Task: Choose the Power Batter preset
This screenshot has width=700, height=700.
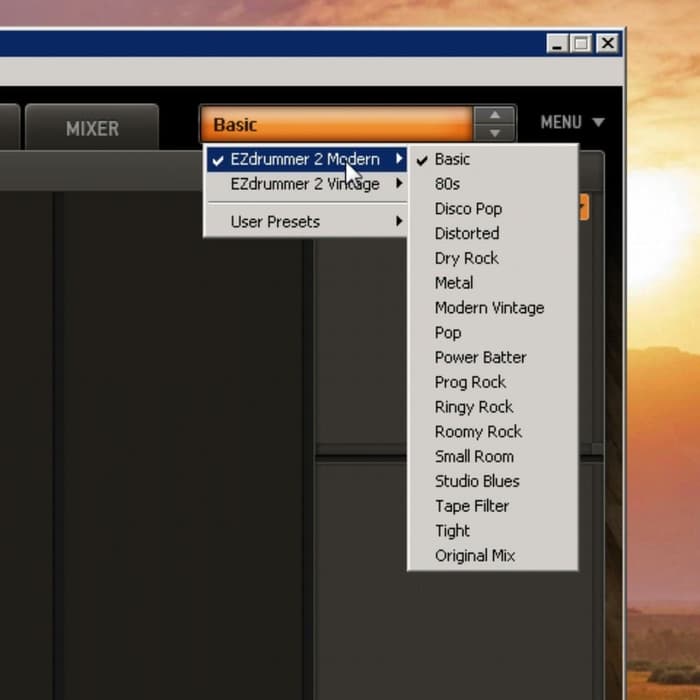Action: [493, 358]
